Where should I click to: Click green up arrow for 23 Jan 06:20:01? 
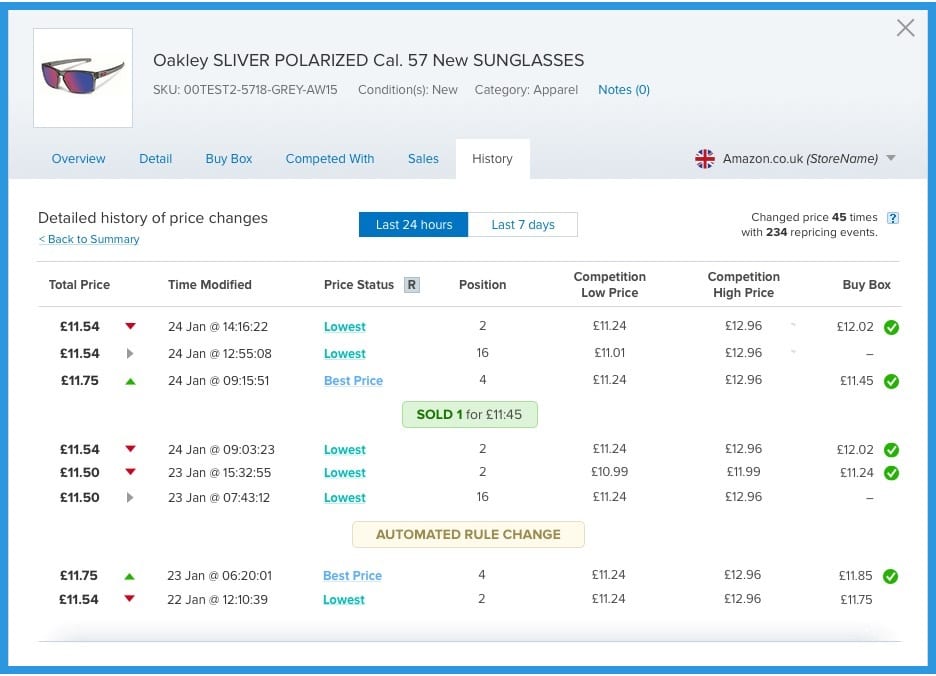tap(130, 576)
